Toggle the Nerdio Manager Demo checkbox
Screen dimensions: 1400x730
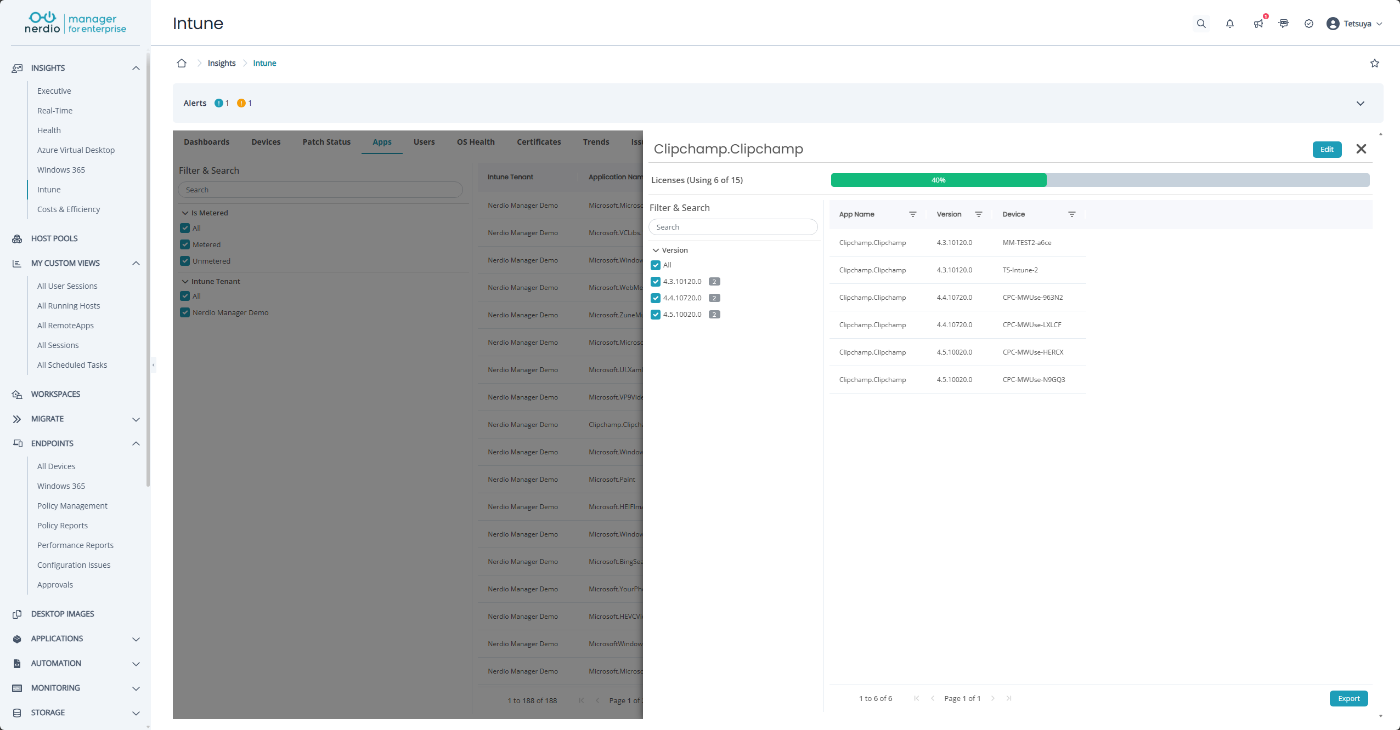click(x=185, y=312)
